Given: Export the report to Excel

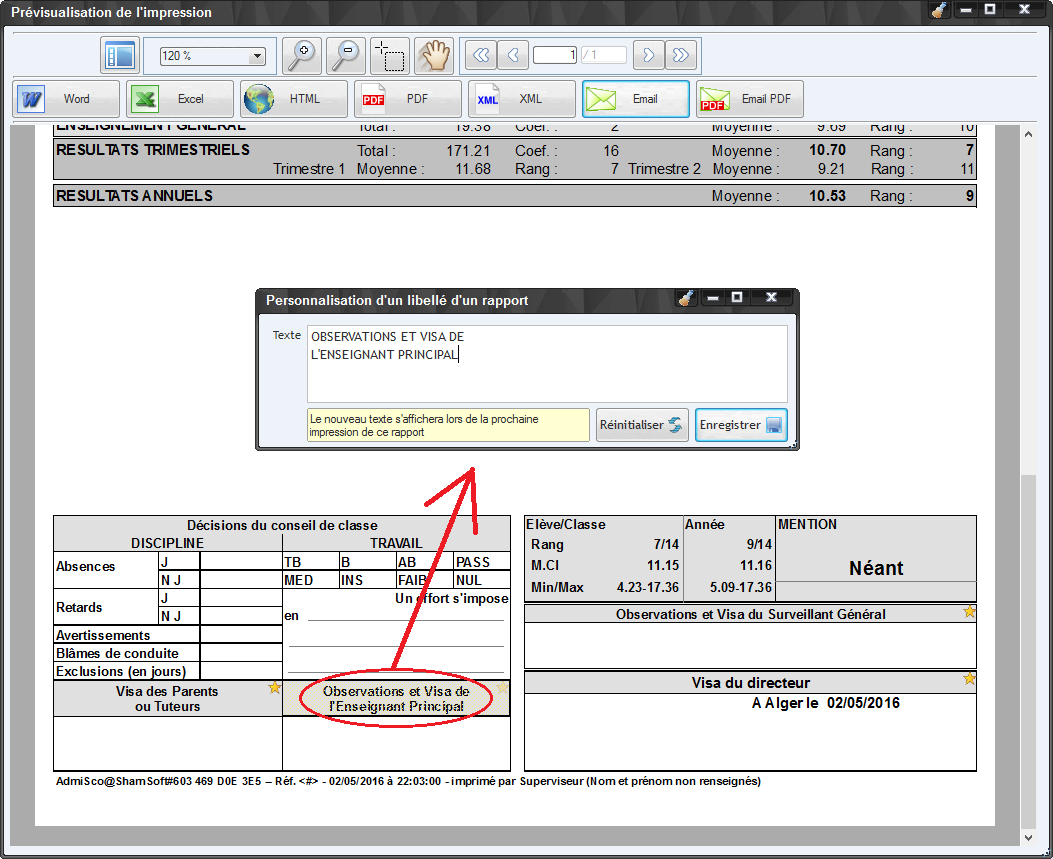Looking at the screenshot, I should click(x=180, y=99).
